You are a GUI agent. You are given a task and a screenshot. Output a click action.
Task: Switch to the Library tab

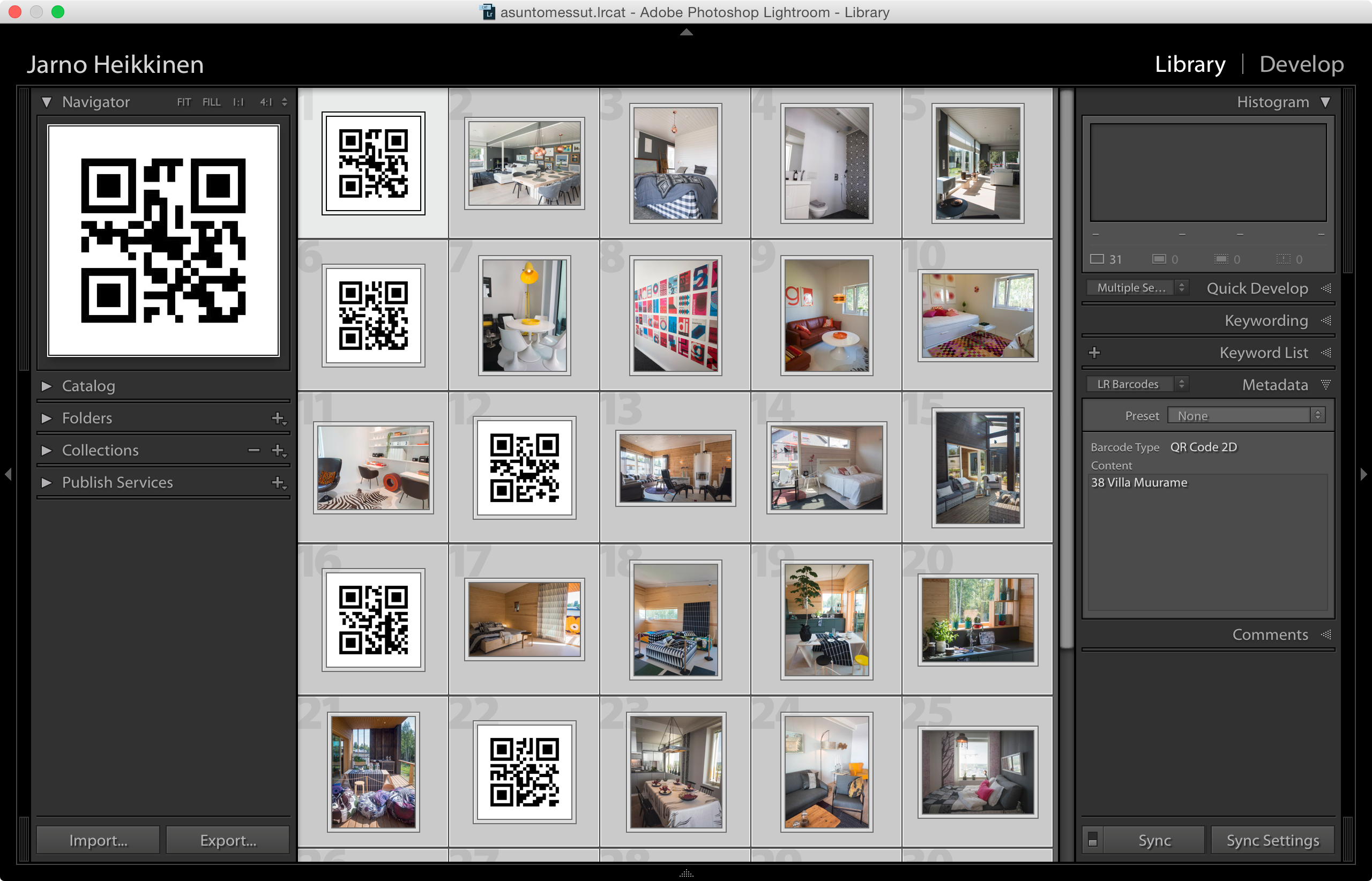pos(1193,64)
